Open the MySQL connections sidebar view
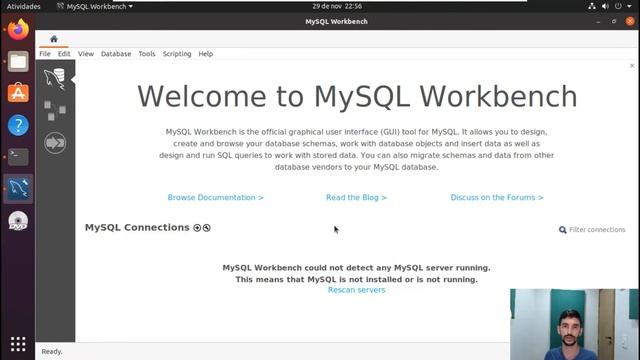Viewport: 640px width, 360px height. point(55,78)
